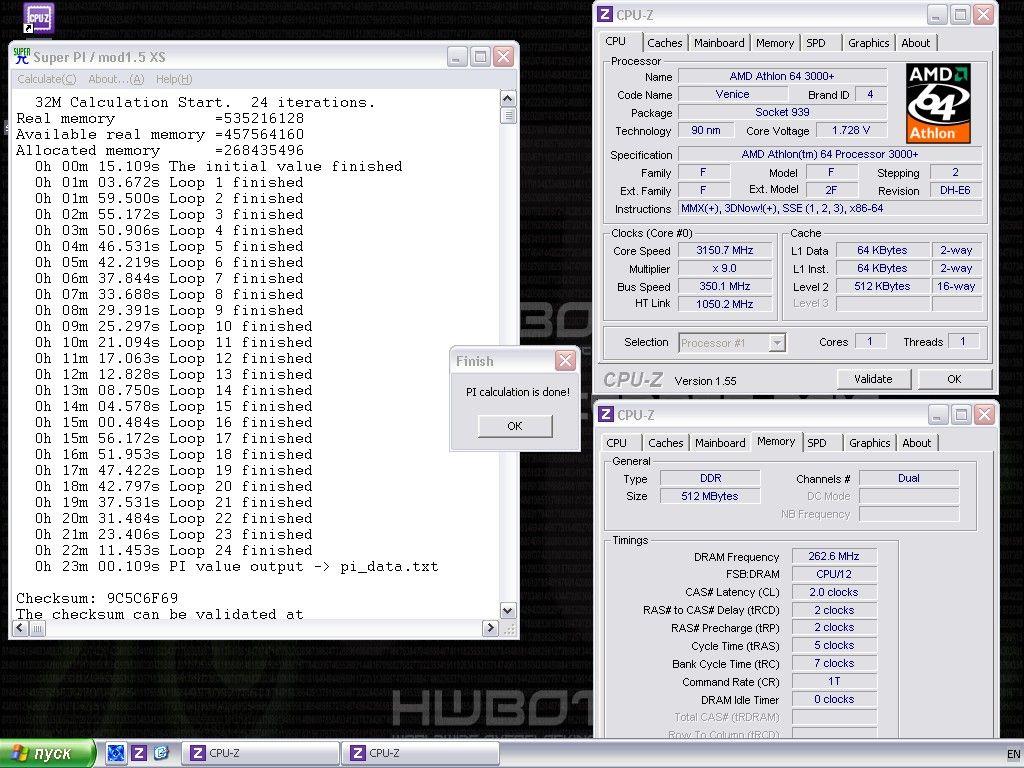
Task: Select About tab in top CPU-Z window
Action: click(916, 43)
